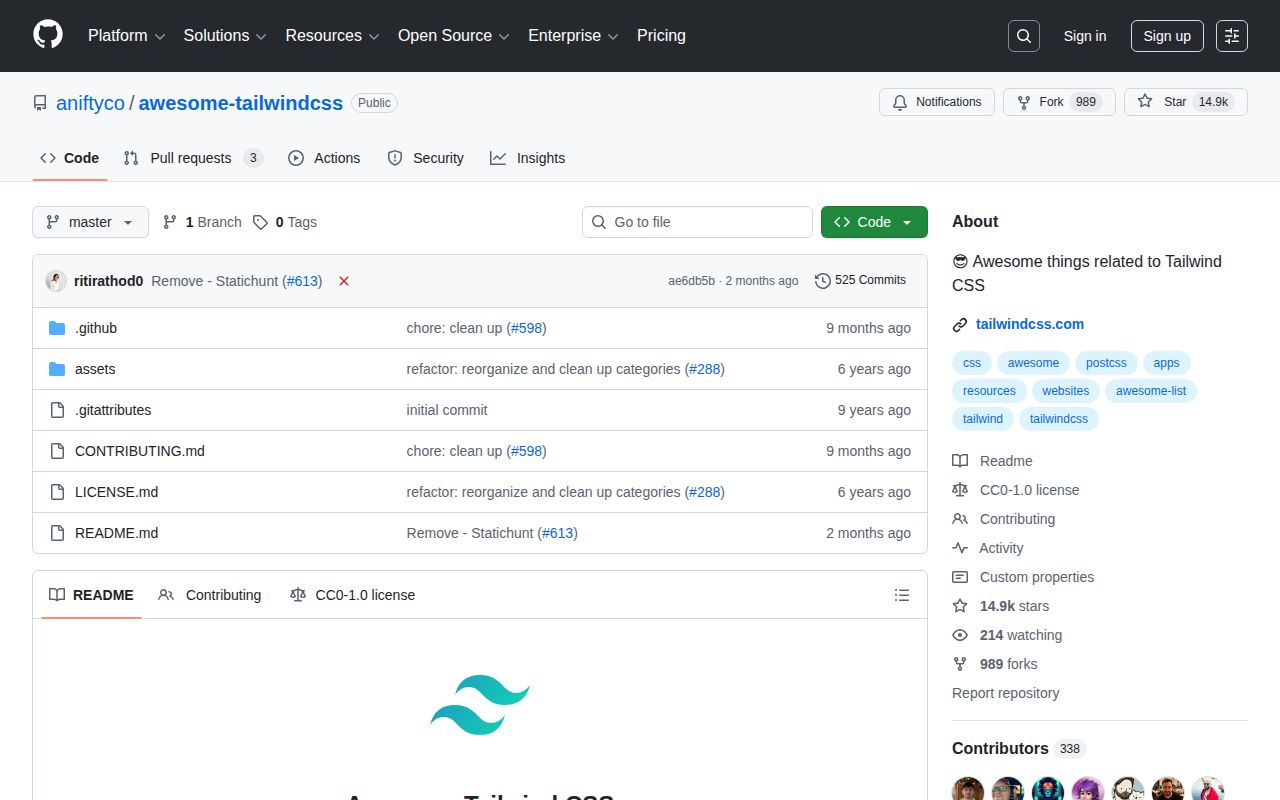
Task: Open the command palette icon top right
Action: (1231, 35)
